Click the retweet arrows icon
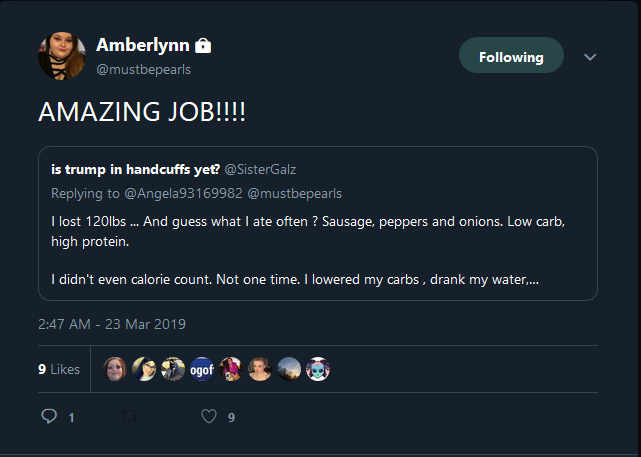641x457 pixels. pos(129,417)
